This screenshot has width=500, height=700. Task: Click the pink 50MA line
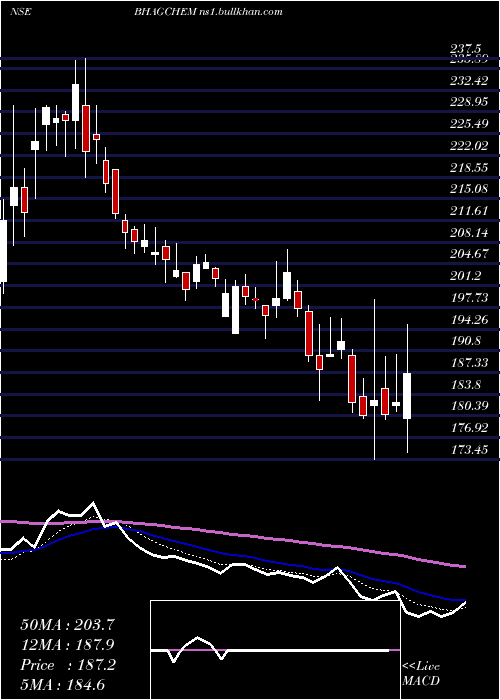(x=232, y=535)
